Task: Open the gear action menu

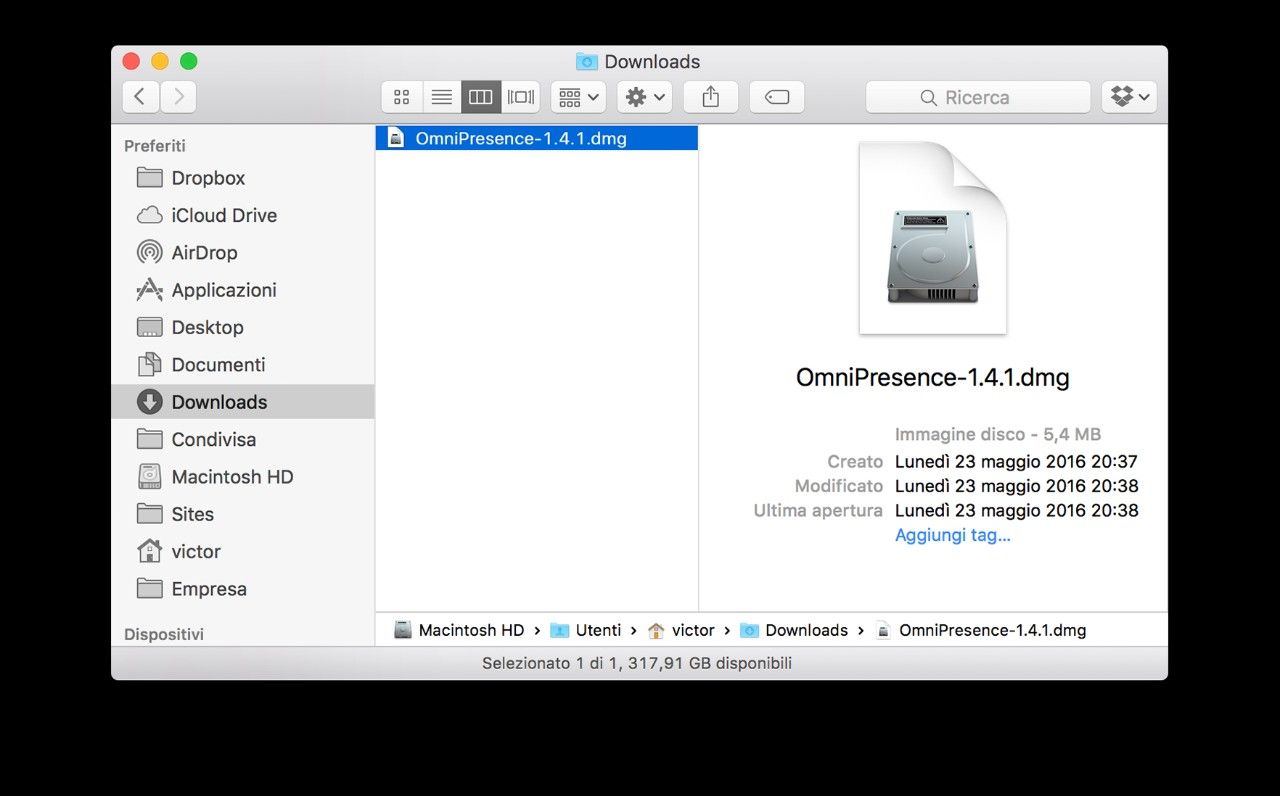Action: 644,97
